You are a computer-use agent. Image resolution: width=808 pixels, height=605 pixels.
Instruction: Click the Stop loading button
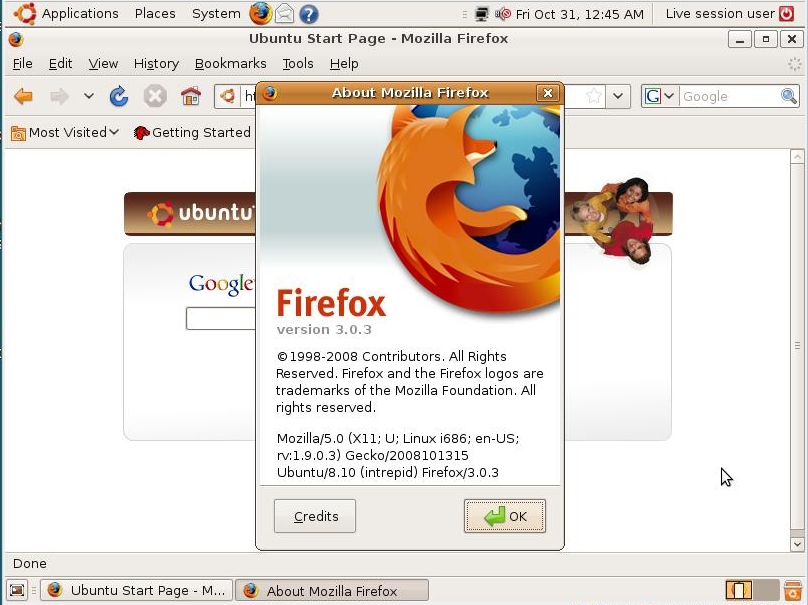155,96
